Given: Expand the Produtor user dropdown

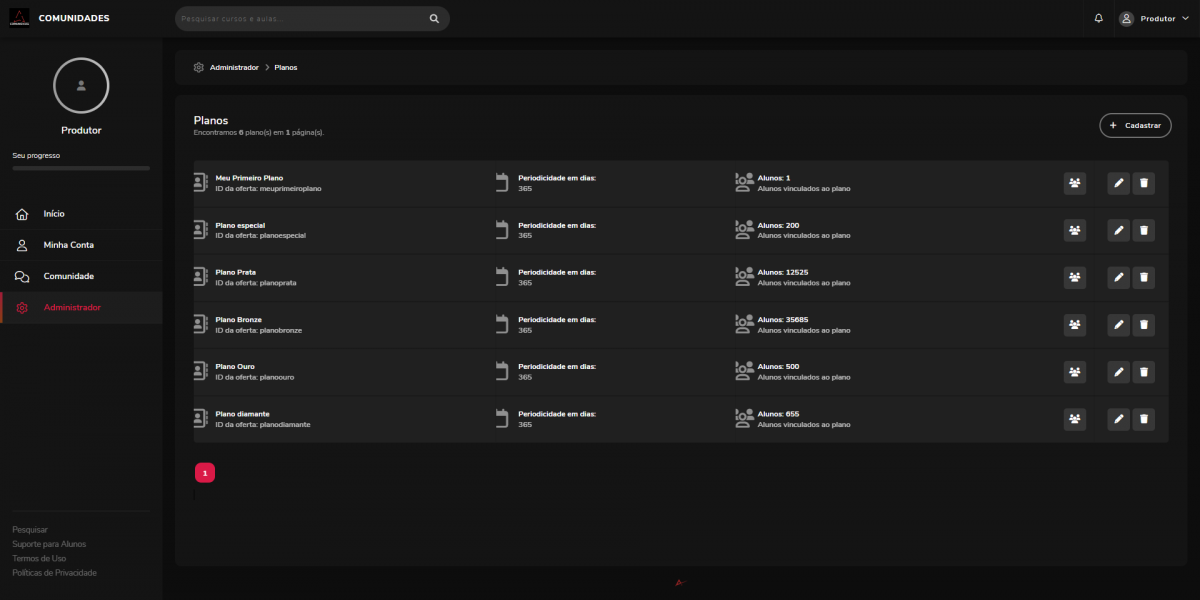Looking at the screenshot, I should (1146, 18).
